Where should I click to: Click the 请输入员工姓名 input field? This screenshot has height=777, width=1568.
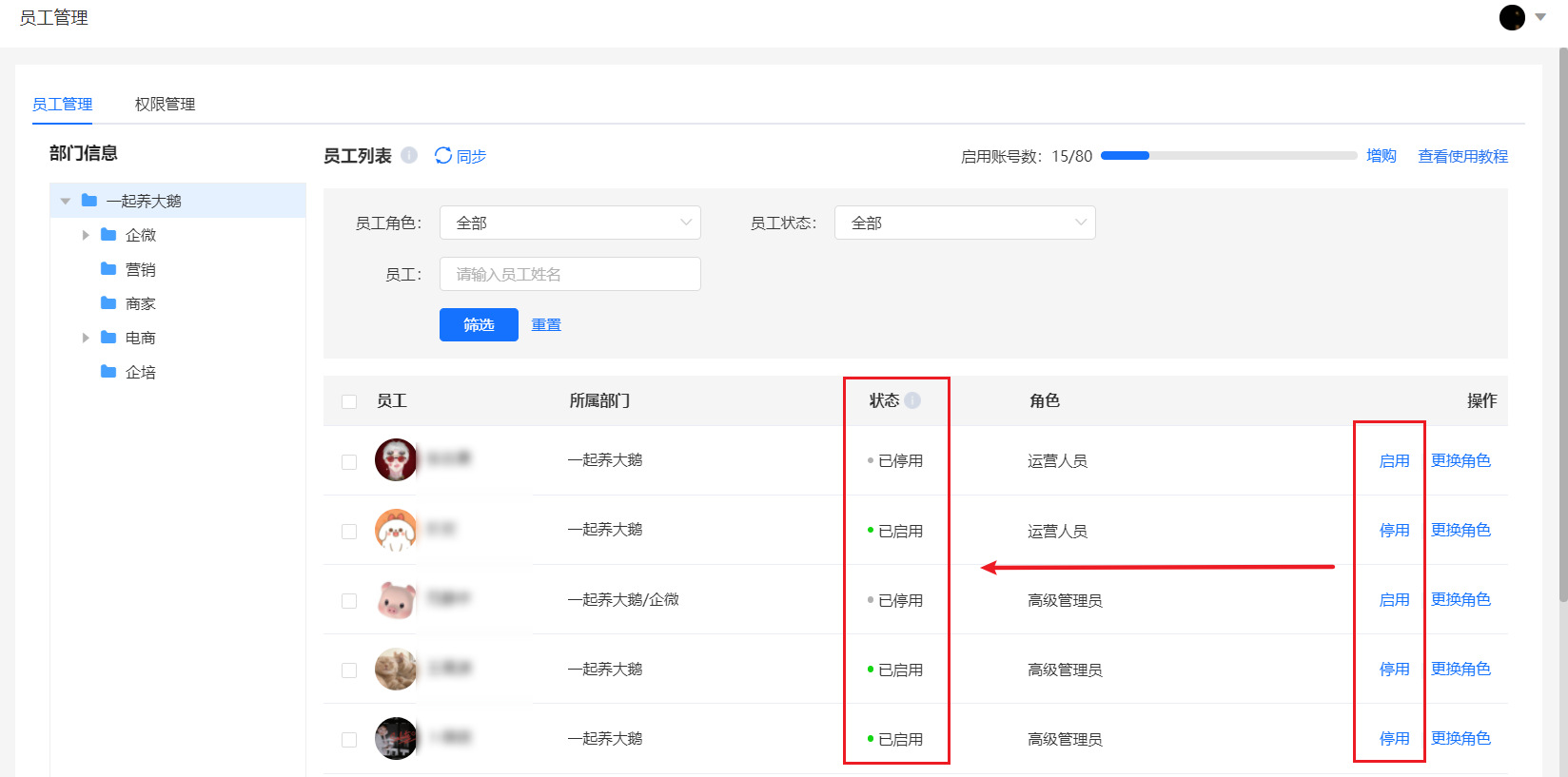pyautogui.click(x=570, y=274)
